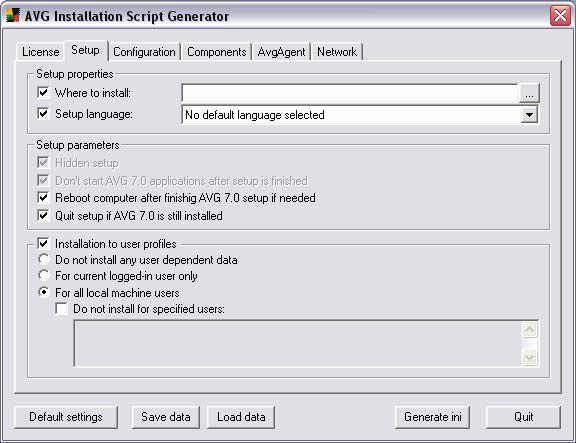
Task: Click the users list scroll up arrow
Action: pos(529,329)
